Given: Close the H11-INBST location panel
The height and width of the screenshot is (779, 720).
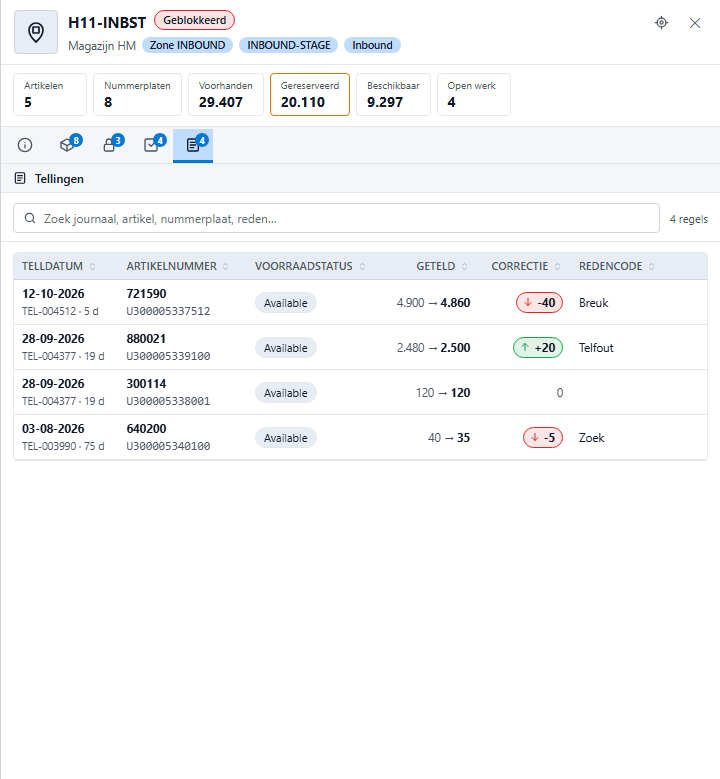Looking at the screenshot, I should [695, 23].
